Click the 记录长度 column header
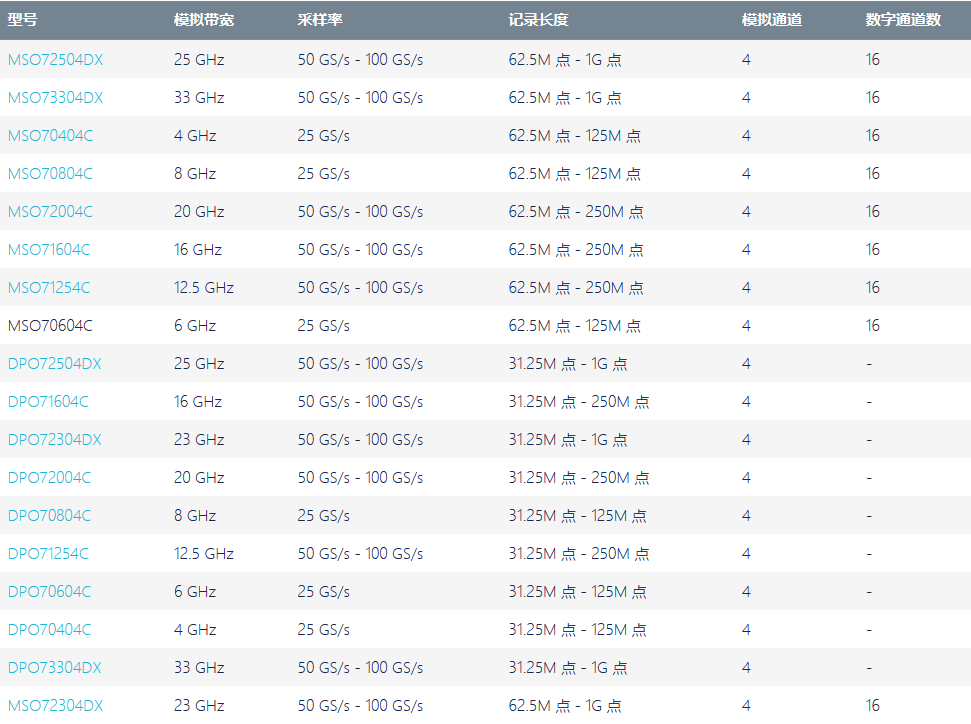Image resolution: width=971 pixels, height=724 pixels. click(538, 20)
